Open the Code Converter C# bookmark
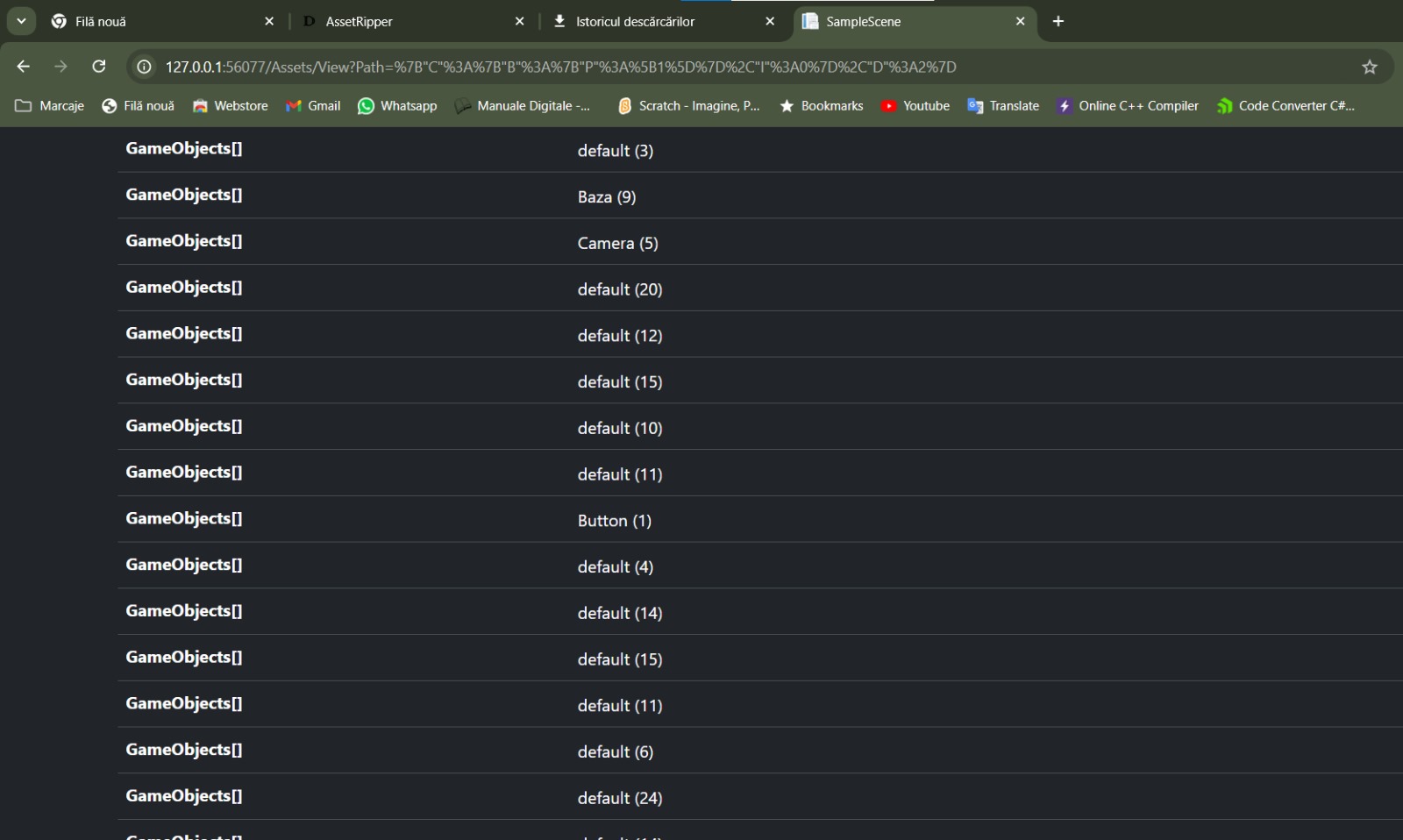 click(1285, 105)
